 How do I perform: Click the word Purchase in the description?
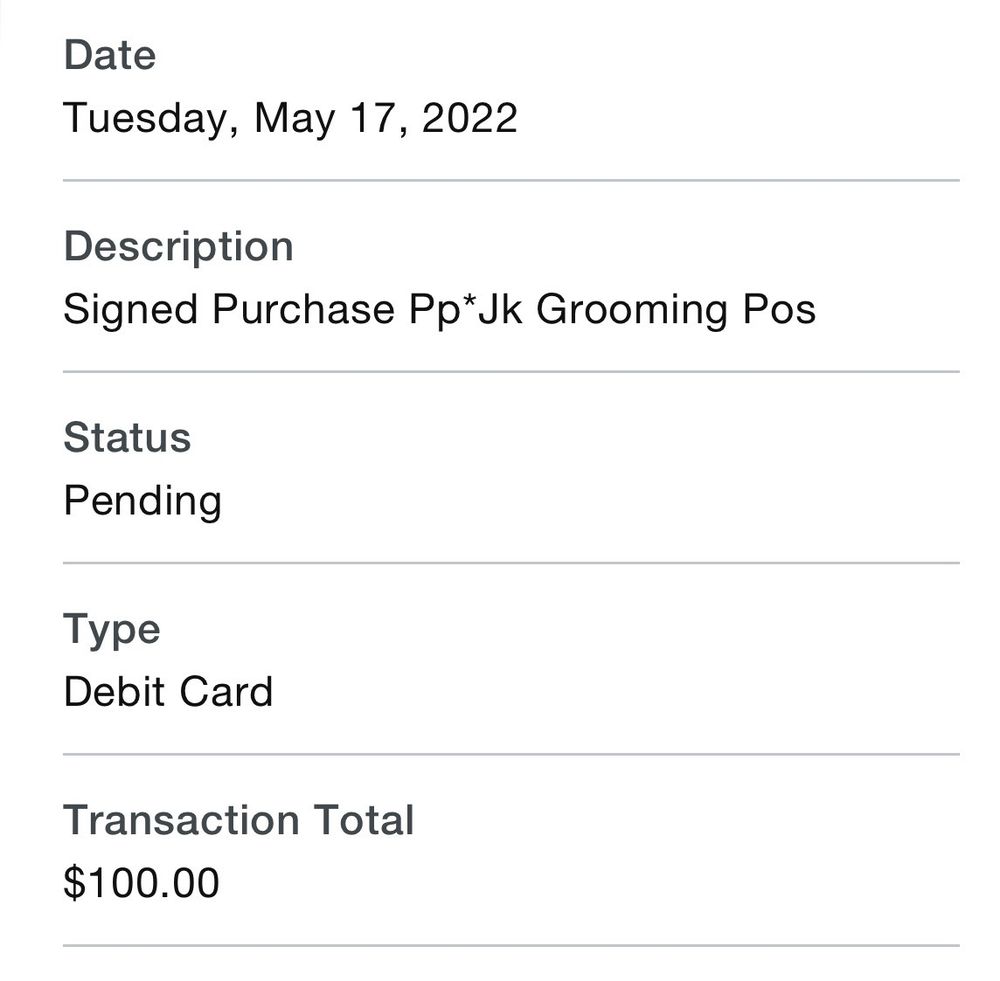[x=303, y=309]
